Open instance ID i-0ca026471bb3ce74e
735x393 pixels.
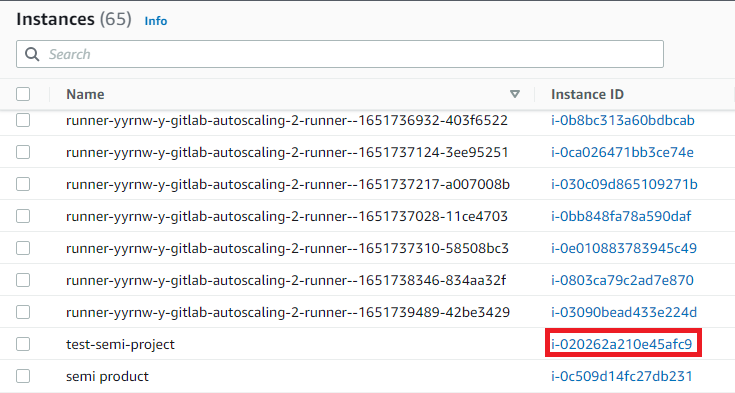pyautogui.click(x=622, y=152)
